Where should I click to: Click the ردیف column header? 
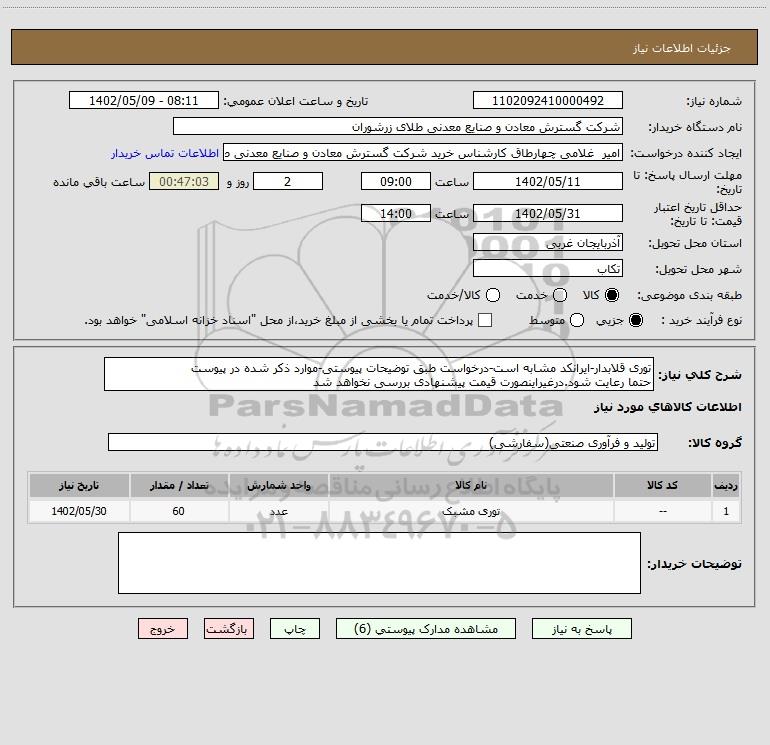(x=726, y=485)
